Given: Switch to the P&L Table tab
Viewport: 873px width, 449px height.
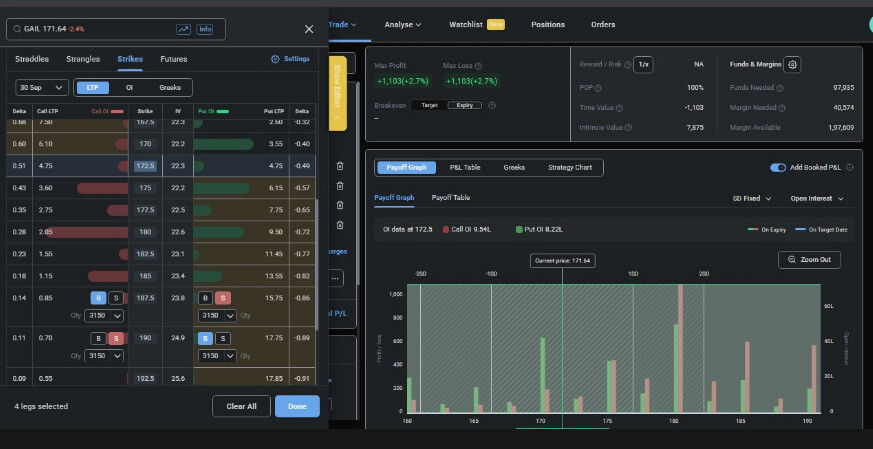Looking at the screenshot, I should coord(465,167).
